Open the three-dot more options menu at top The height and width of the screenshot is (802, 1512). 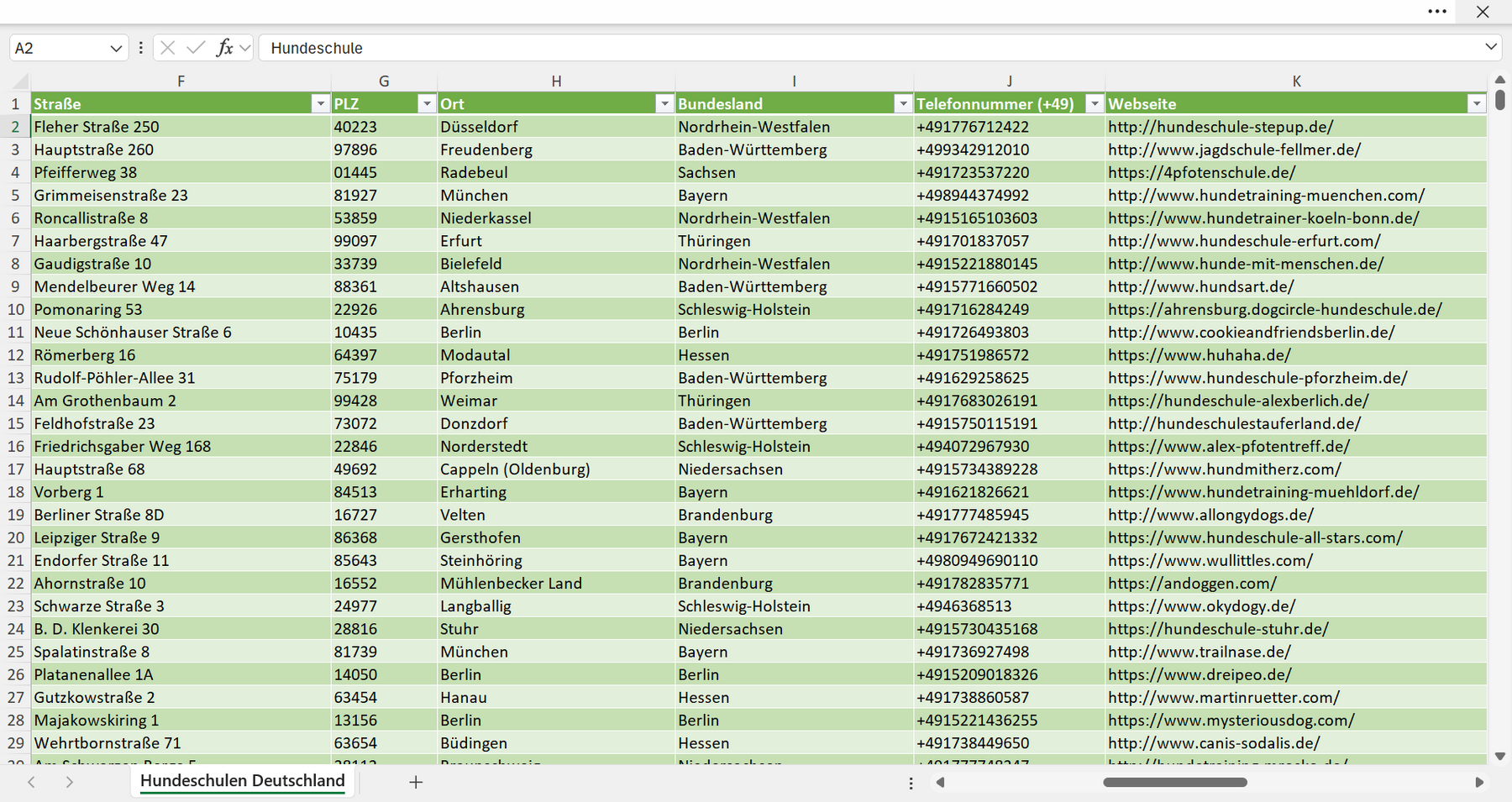pyautogui.click(x=1437, y=12)
